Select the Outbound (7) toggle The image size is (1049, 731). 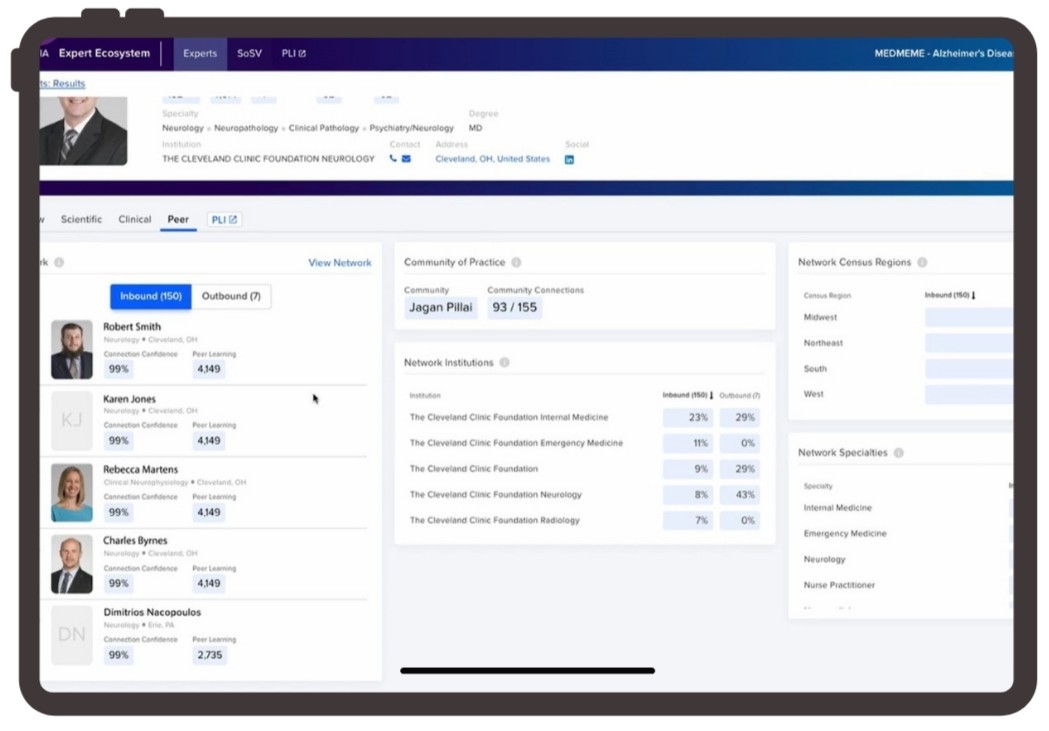click(x=231, y=296)
